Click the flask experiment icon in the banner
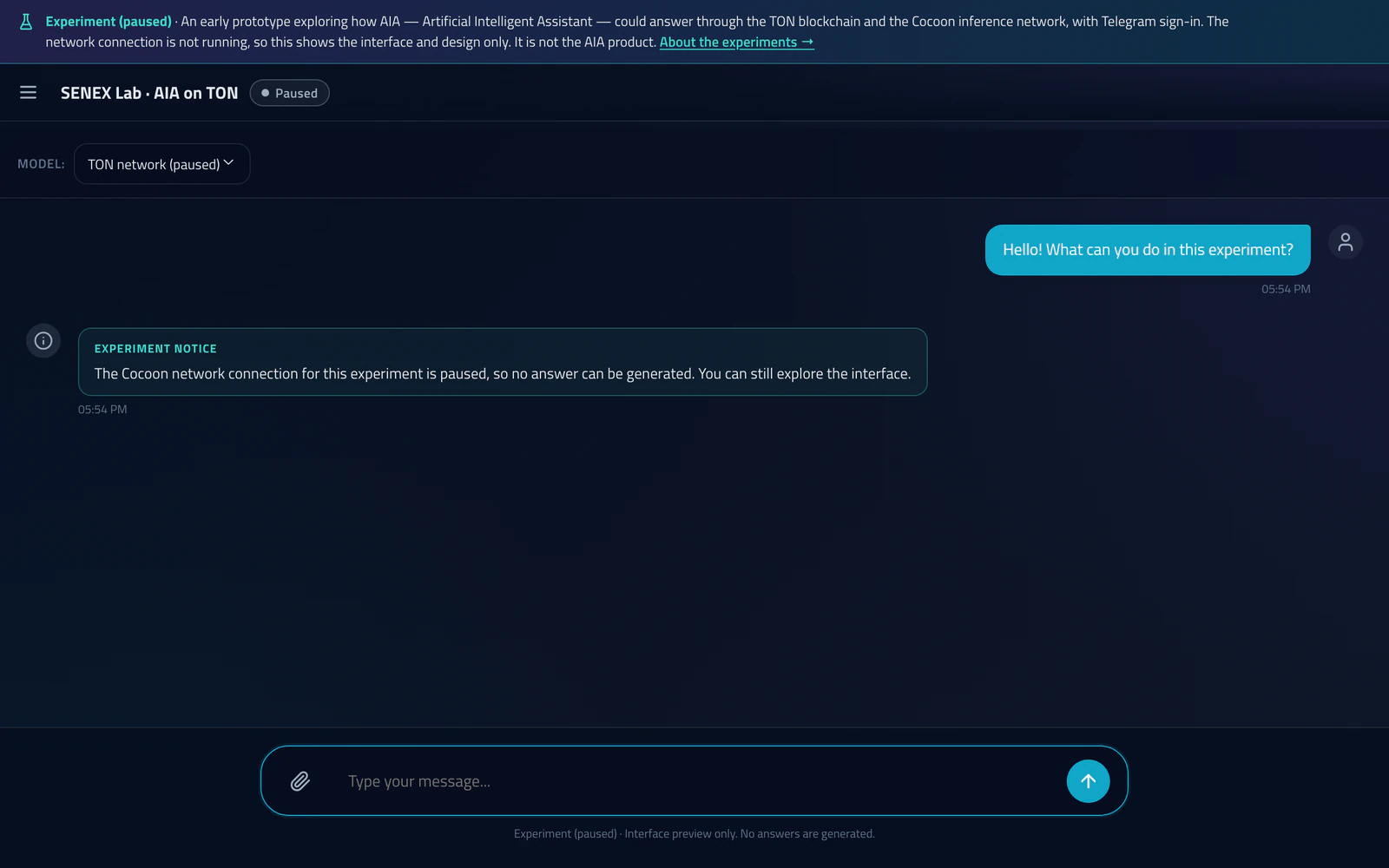The height and width of the screenshot is (868, 1389). click(26, 22)
